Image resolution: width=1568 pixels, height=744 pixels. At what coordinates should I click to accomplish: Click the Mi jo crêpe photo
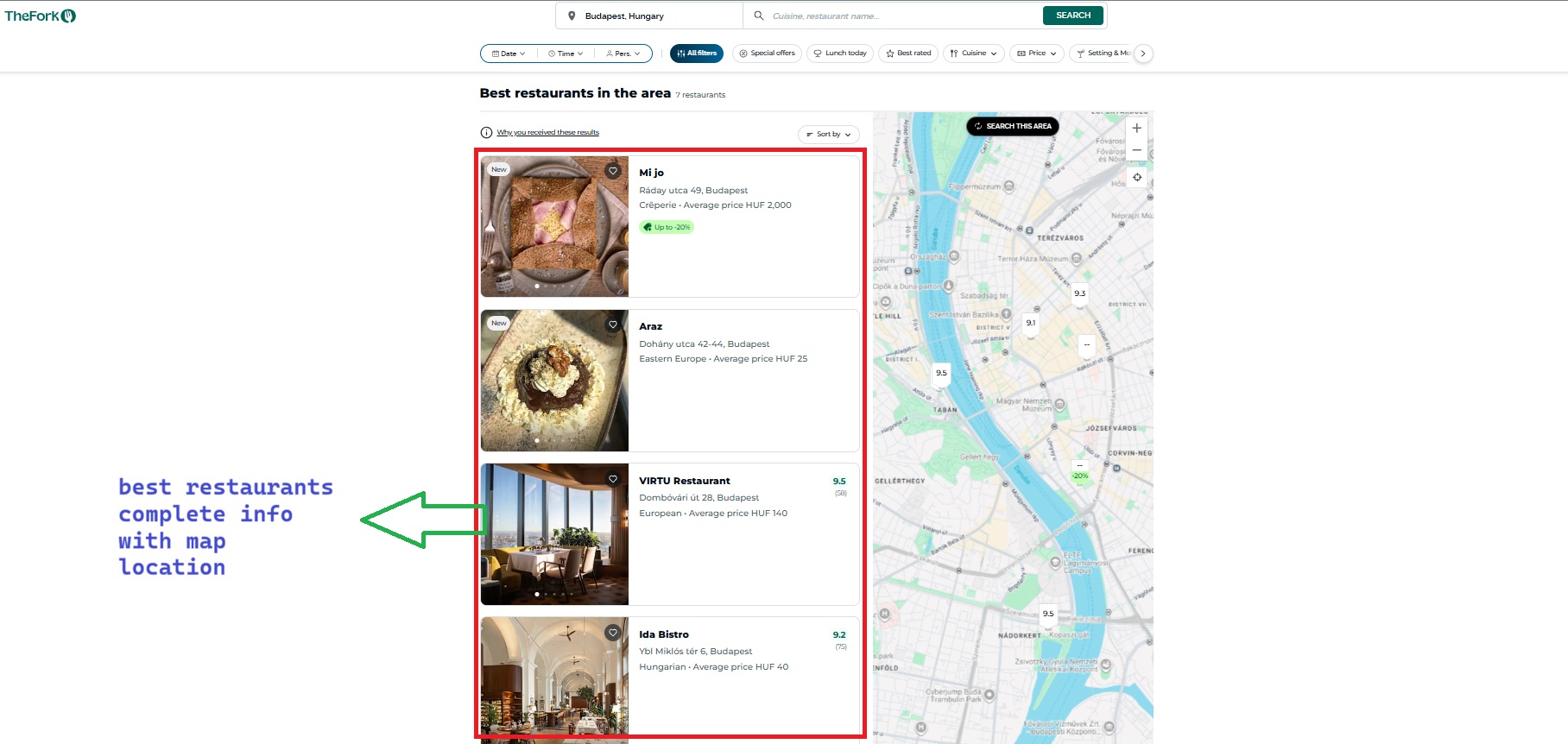[x=554, y=226]
